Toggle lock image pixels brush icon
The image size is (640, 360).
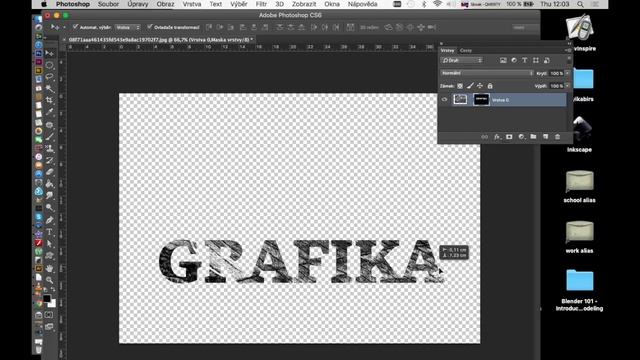470,86
